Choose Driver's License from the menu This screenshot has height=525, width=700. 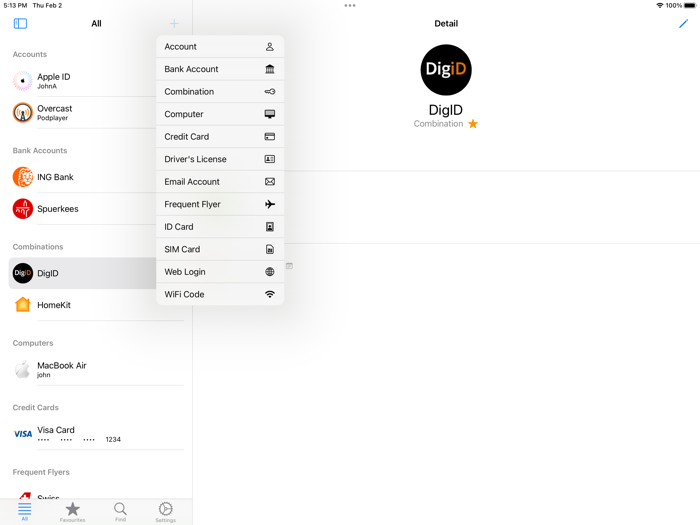point(220,159)
